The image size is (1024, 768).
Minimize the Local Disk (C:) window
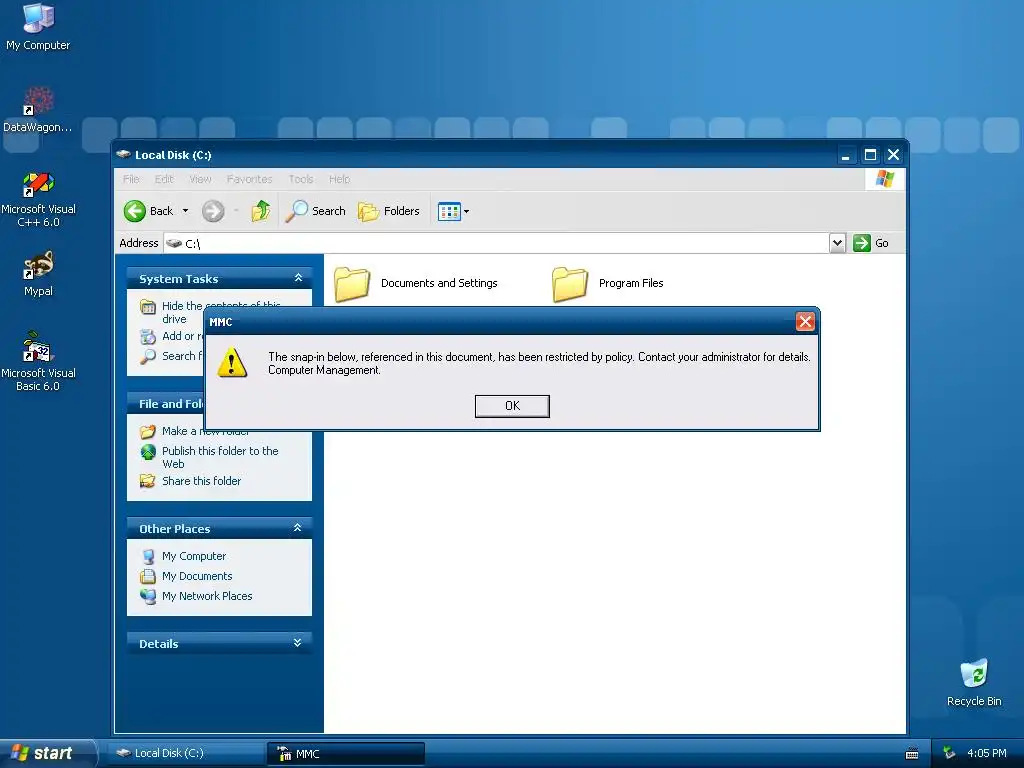[846, 155]
